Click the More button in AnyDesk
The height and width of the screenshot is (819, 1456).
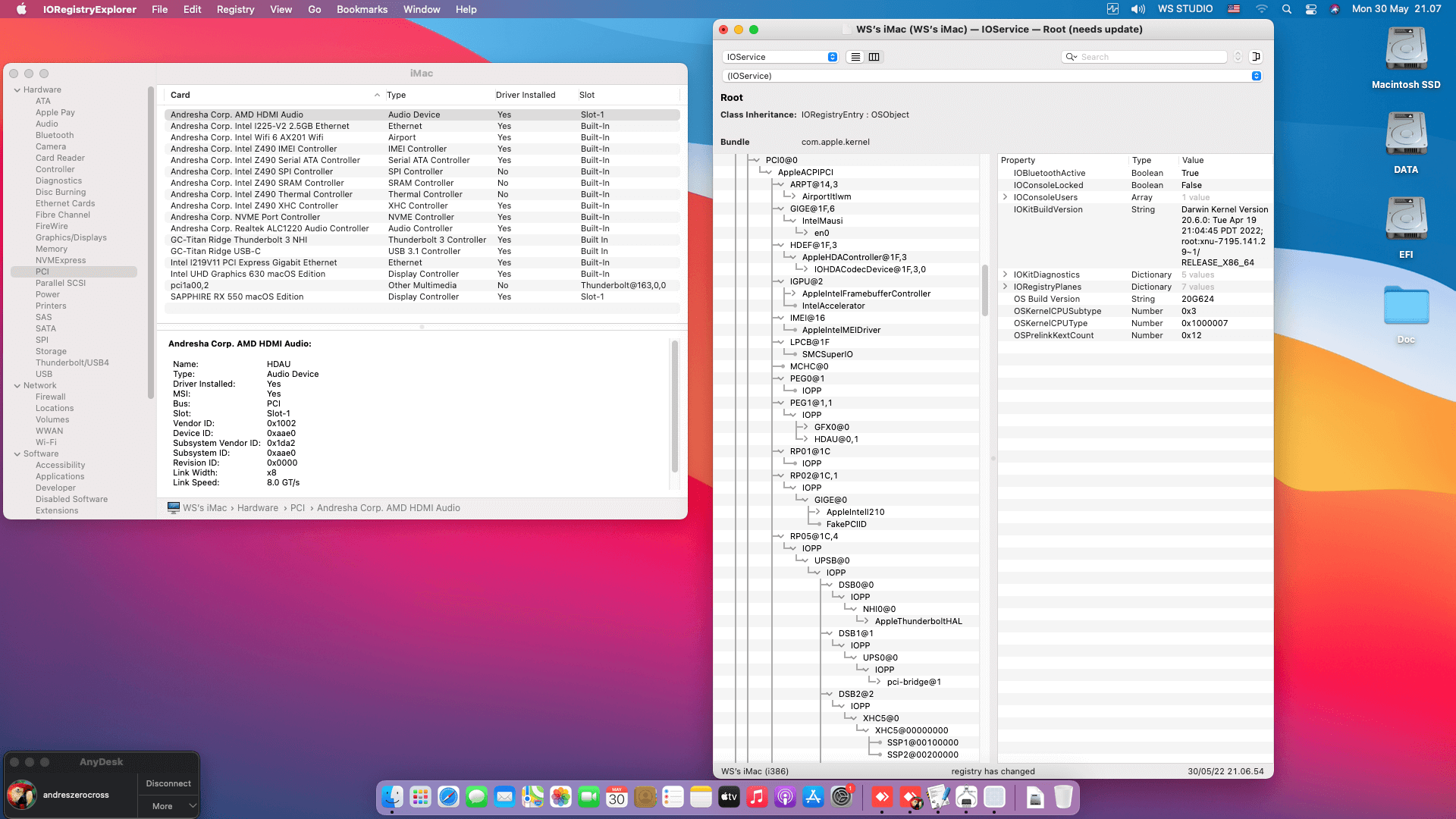[x=162, y=806]
